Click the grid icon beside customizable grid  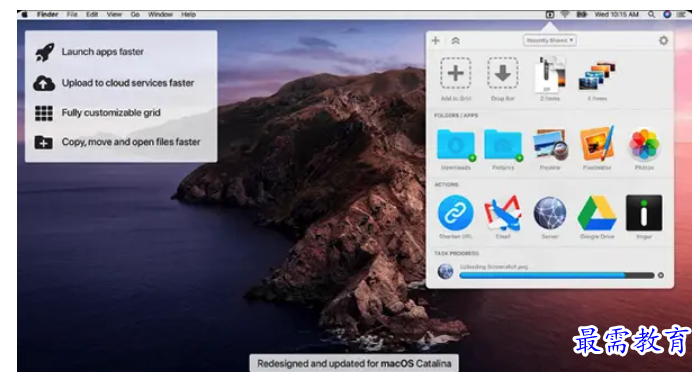click(x=44, y=113)
